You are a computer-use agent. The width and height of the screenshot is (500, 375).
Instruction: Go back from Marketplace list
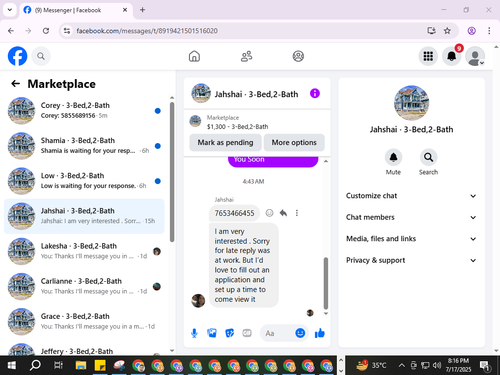[15, 84]
